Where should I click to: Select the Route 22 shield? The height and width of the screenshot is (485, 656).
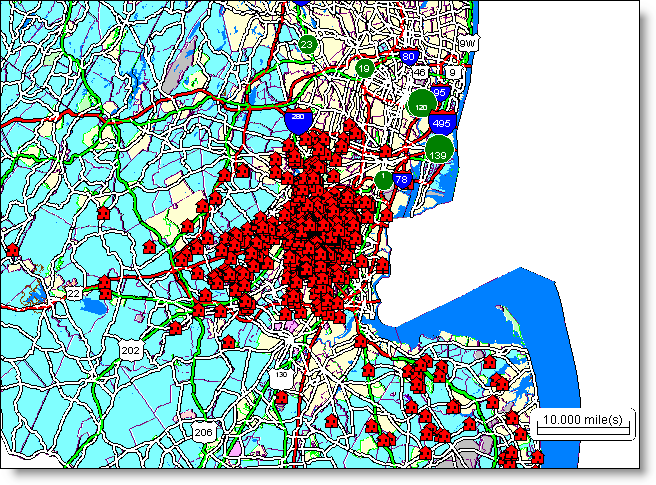point(72,293)
